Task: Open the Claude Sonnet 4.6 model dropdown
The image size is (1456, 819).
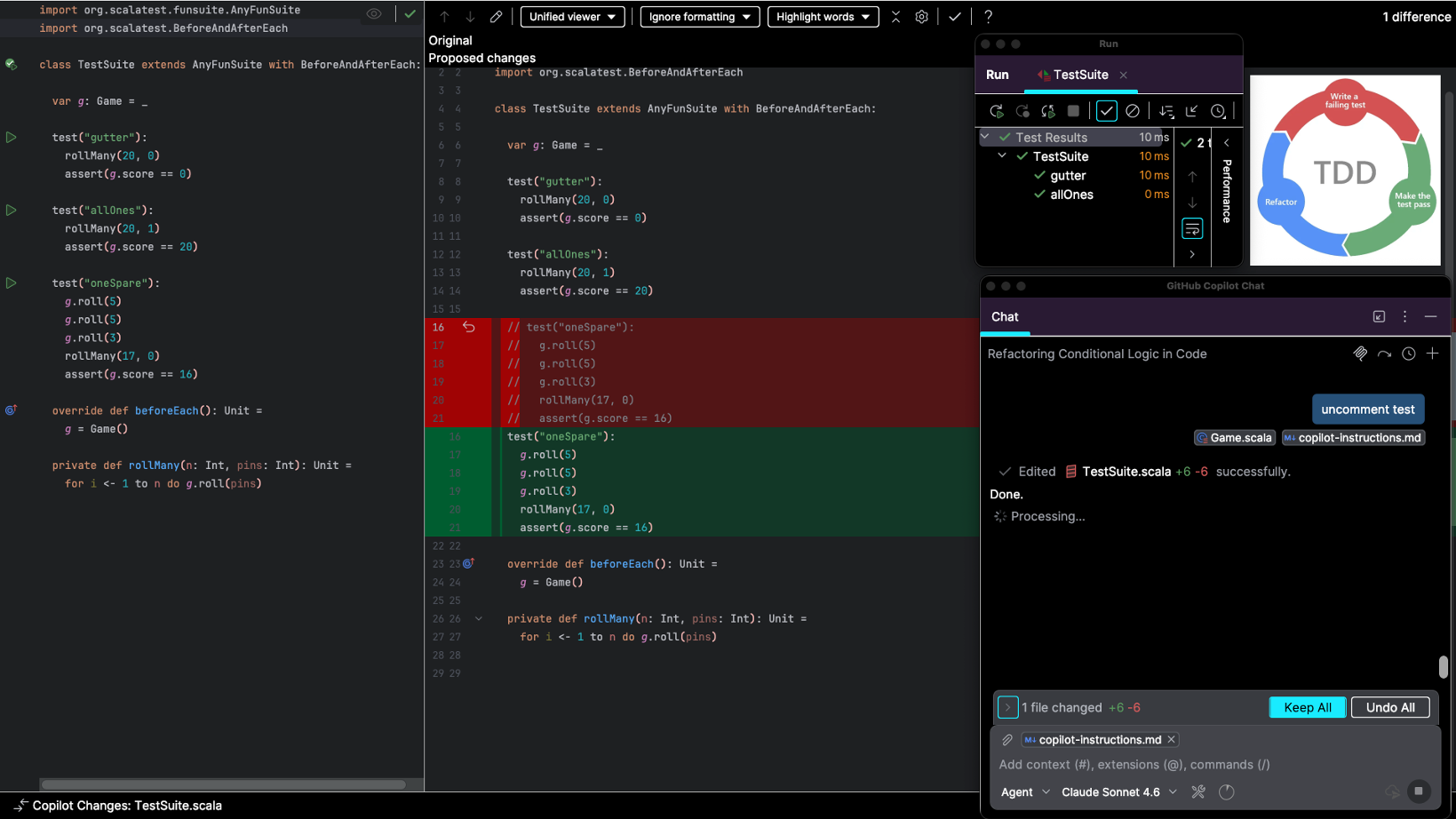Action: [x=1118, y=791]
